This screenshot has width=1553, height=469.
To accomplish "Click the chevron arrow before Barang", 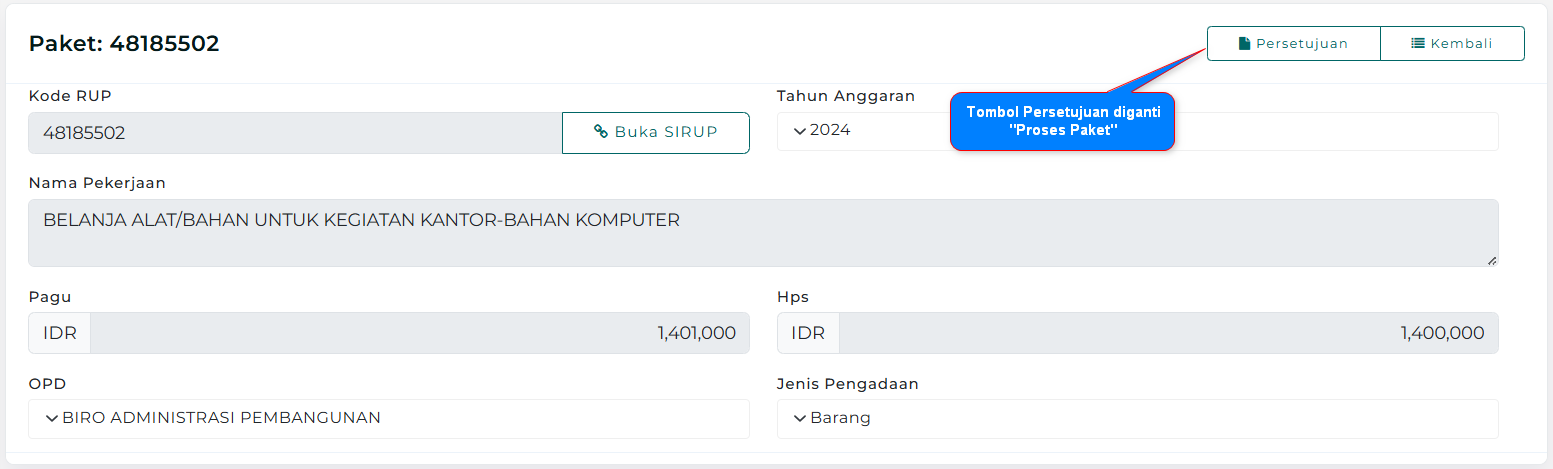I will (x=799, y=418).
